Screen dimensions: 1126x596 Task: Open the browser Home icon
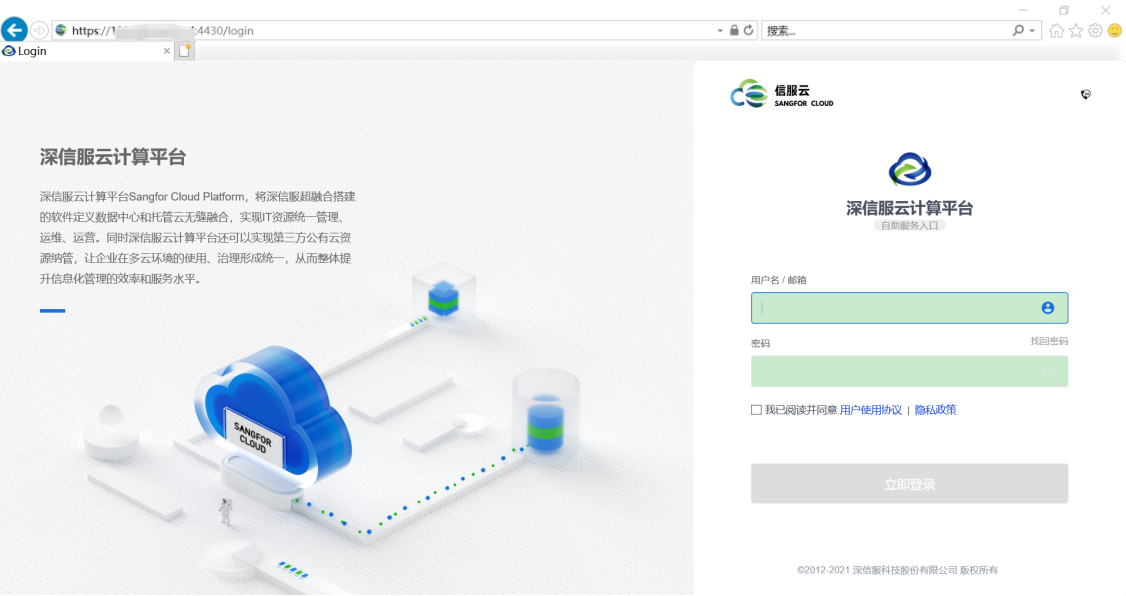coord(1056,30)
